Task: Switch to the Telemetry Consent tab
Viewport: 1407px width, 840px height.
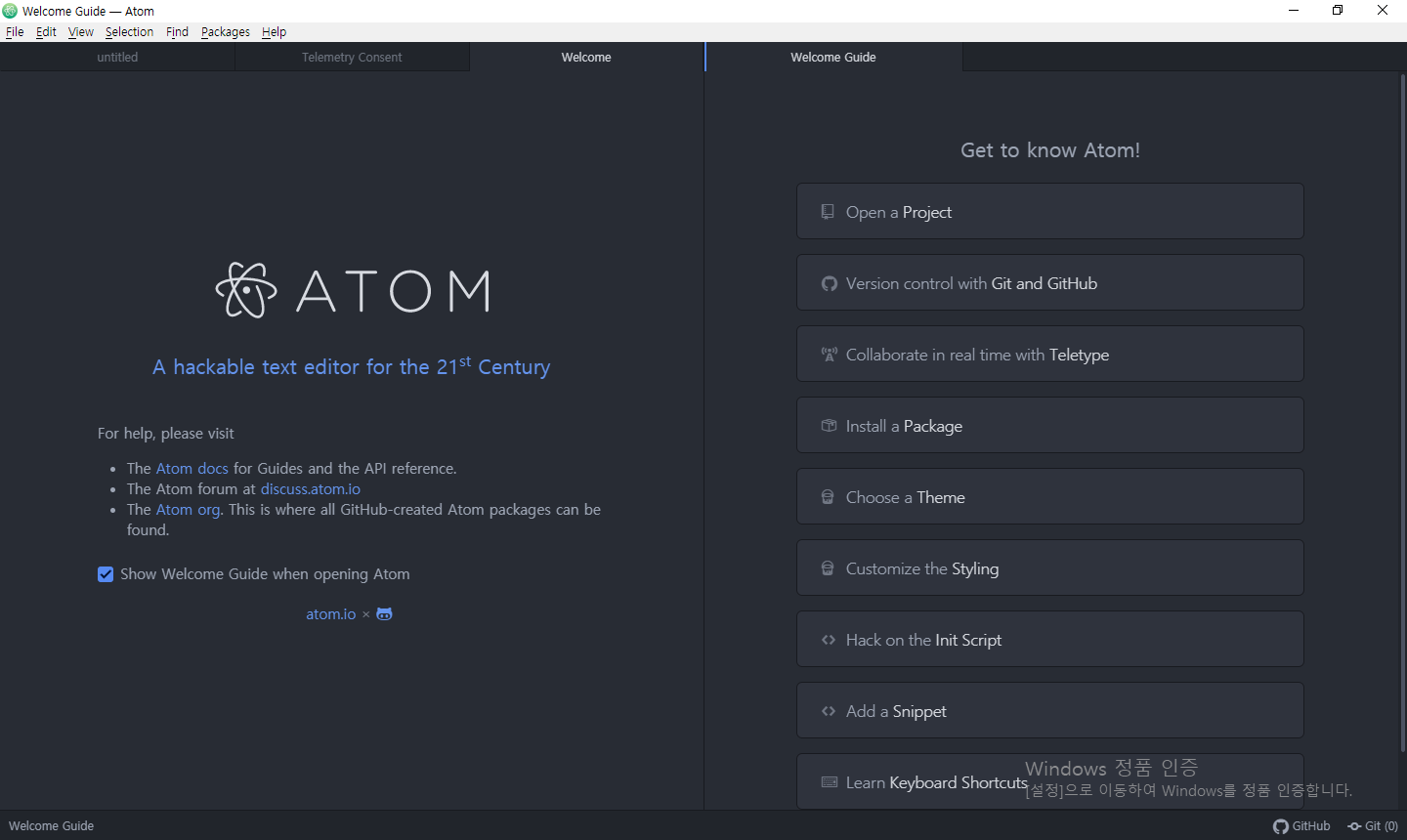Action: coord(352,57)
